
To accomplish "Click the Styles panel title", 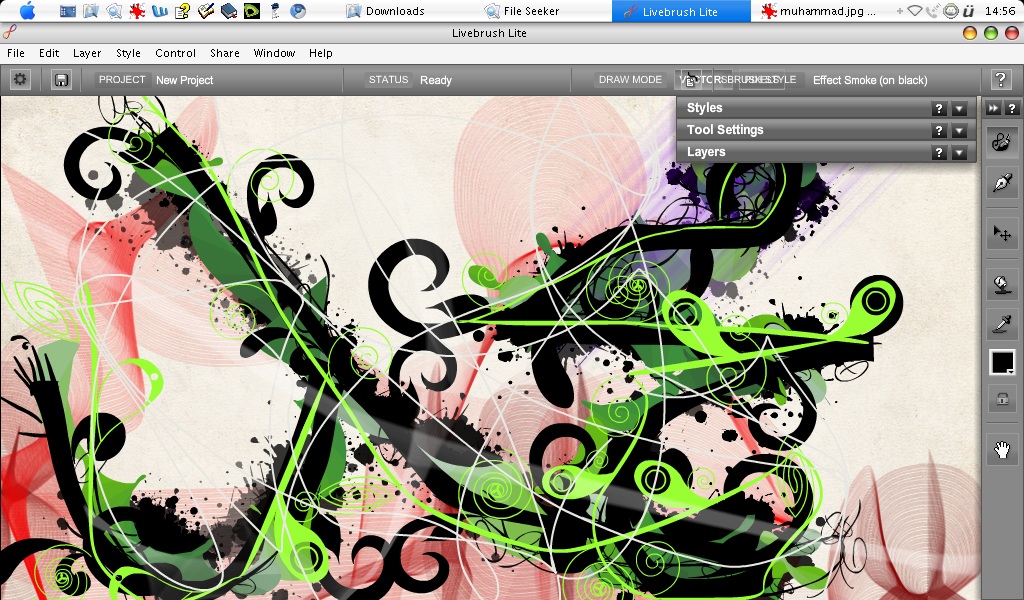I will click(x=704, y=108).
